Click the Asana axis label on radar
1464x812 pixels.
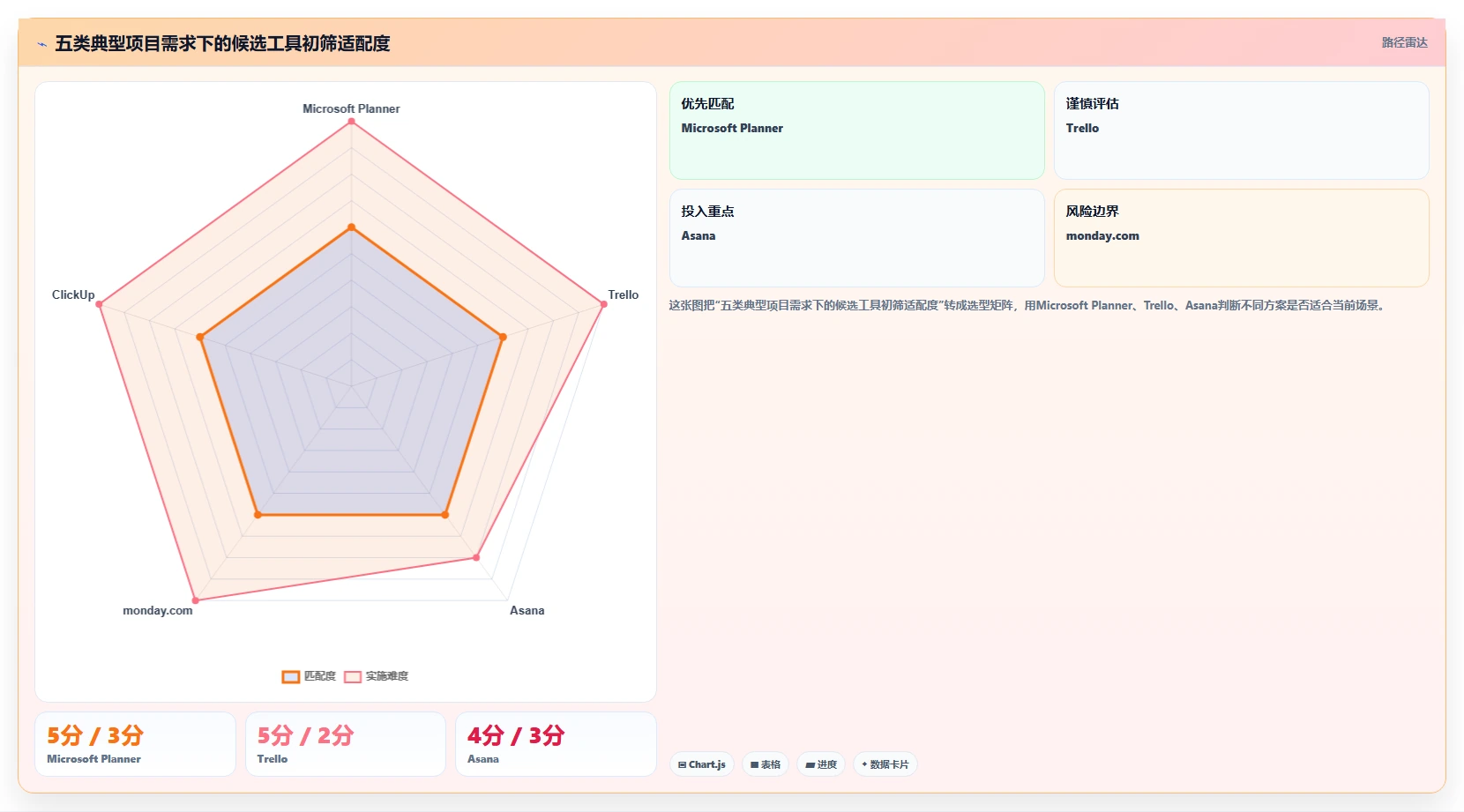click(x=527, y=610)
